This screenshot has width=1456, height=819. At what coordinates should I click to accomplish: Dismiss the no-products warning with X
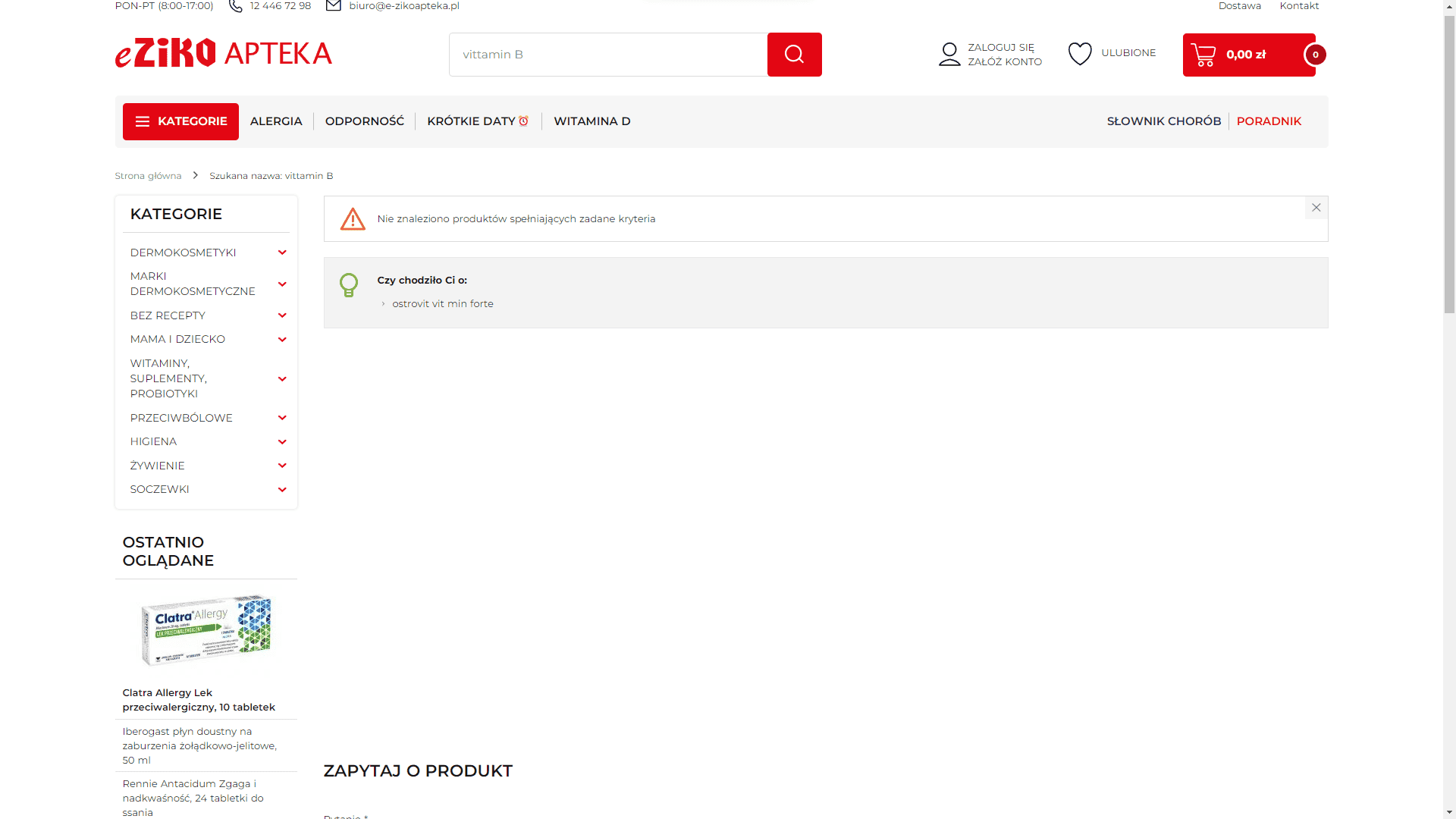click(1316, 208)
